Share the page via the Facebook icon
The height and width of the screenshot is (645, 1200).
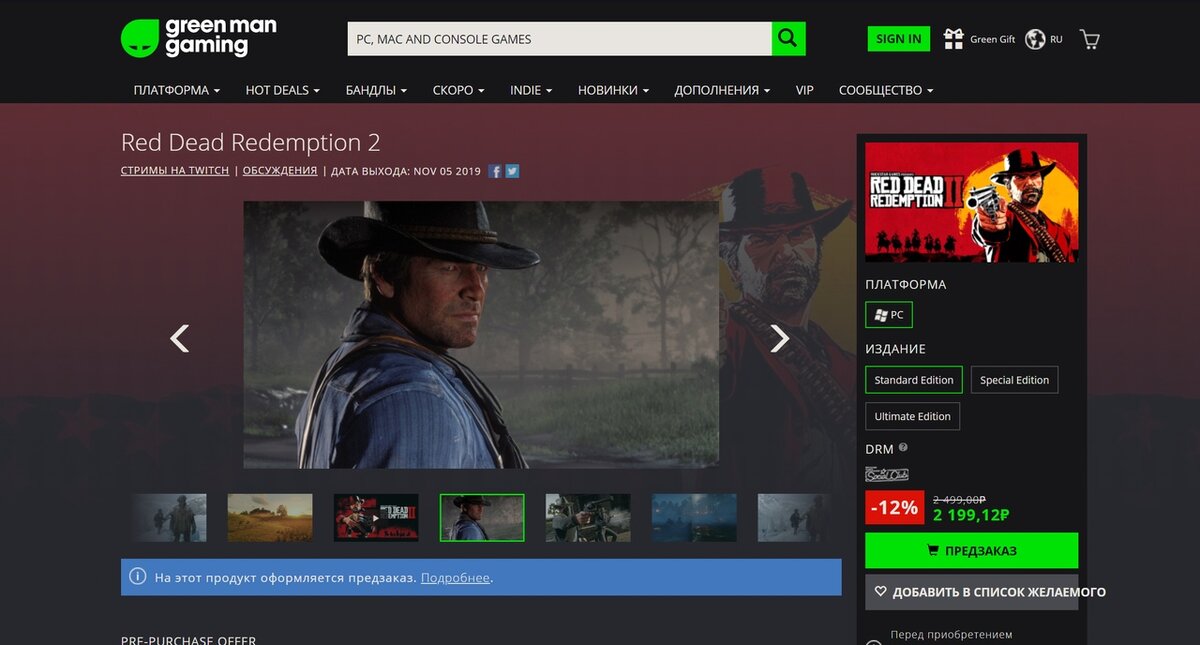pos(494,170)
